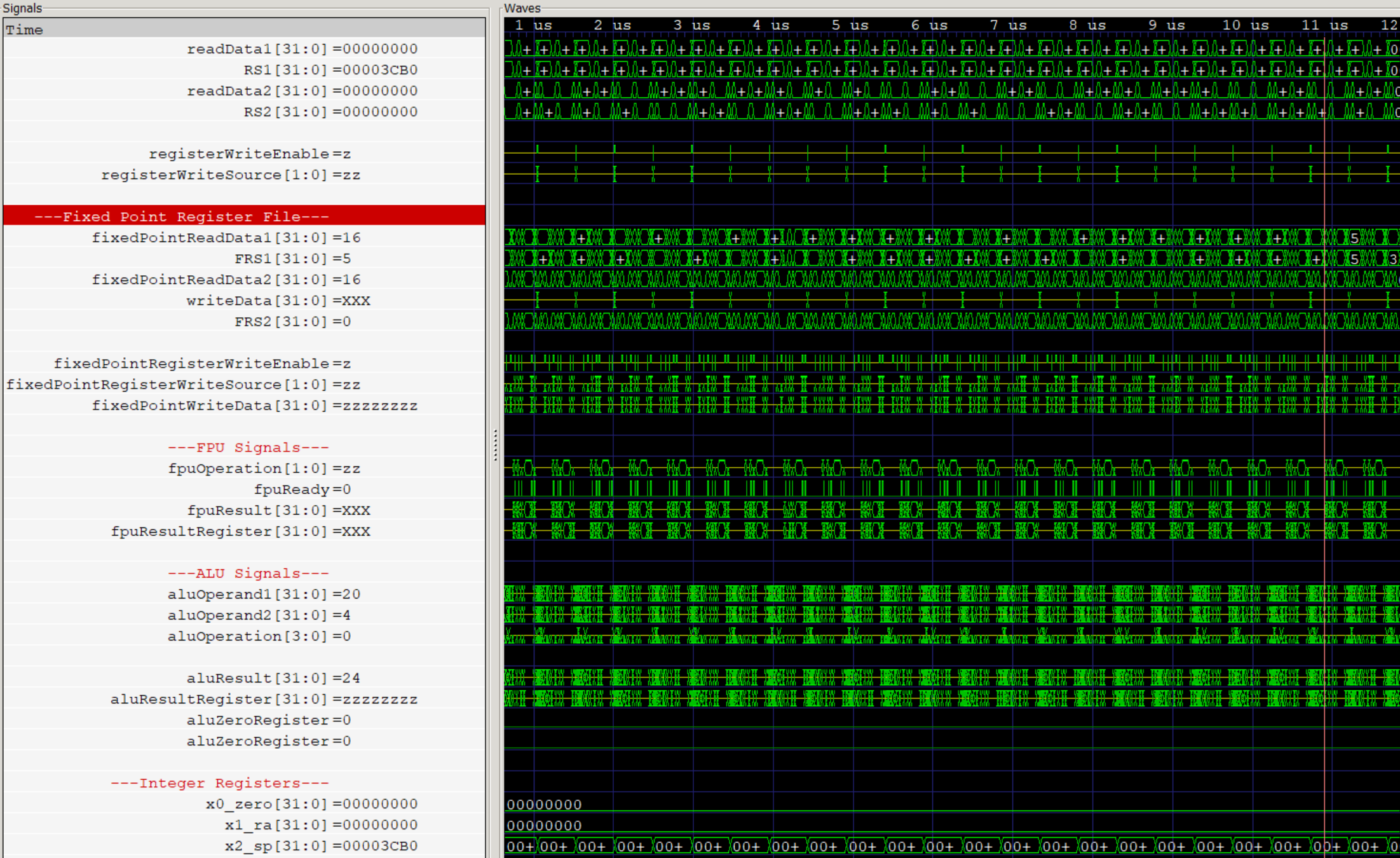Select the aluOperand1[31:0] signal
Image resolution: width=1400 pixels, height=858 pixels.
tap(245, 594)
